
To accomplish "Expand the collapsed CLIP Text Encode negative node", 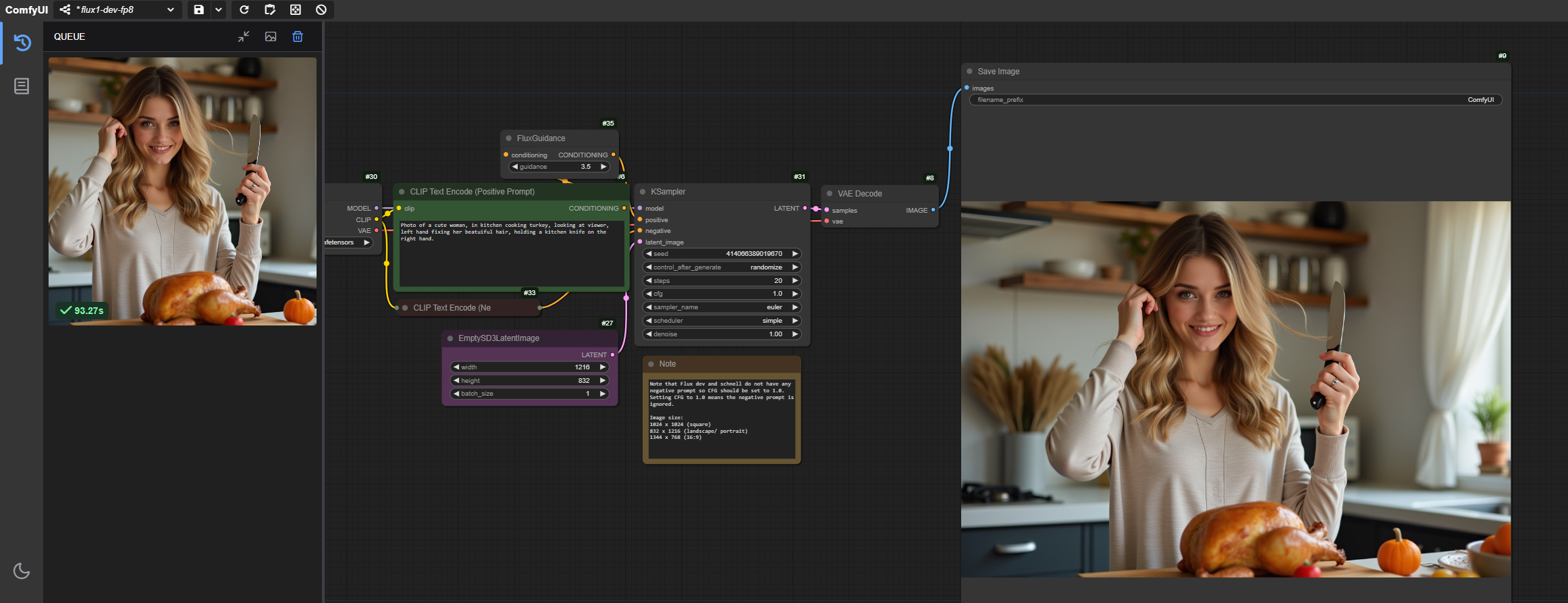I will 405,308.
